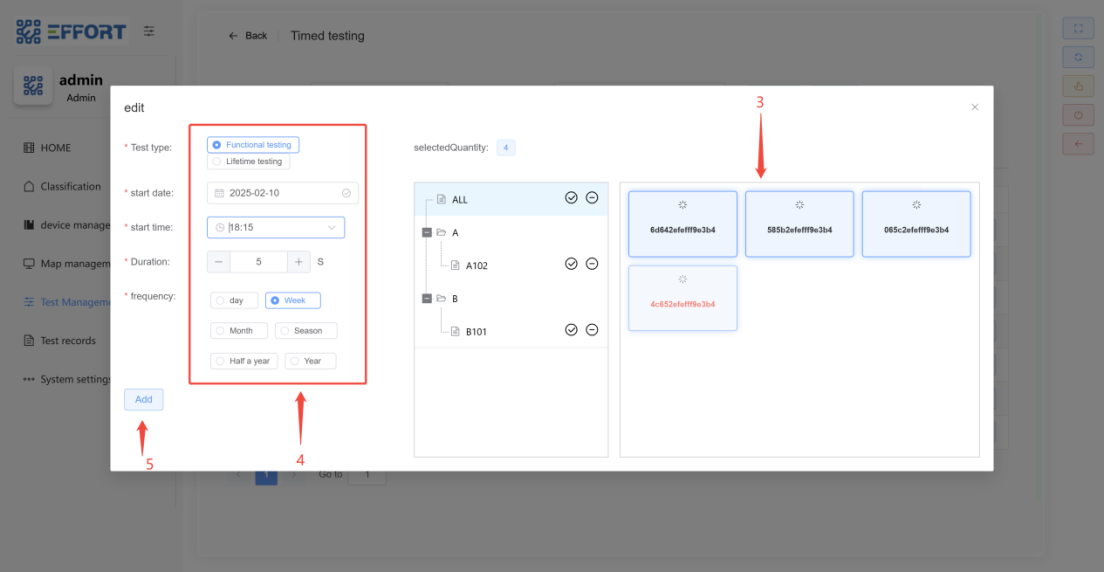Open Test records in sidebar
Viewport: 1104px width, 572px height.
(67, 341)
